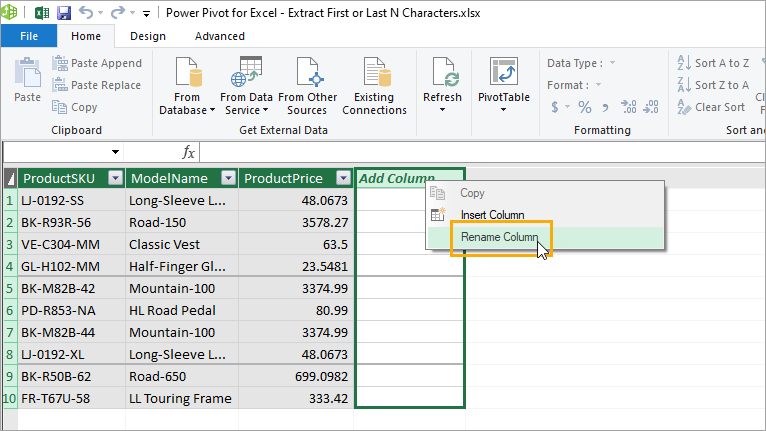This screenshot has height=431, width=766.
Task: Select the Home ribbon tab
Action: coord(86,36)
